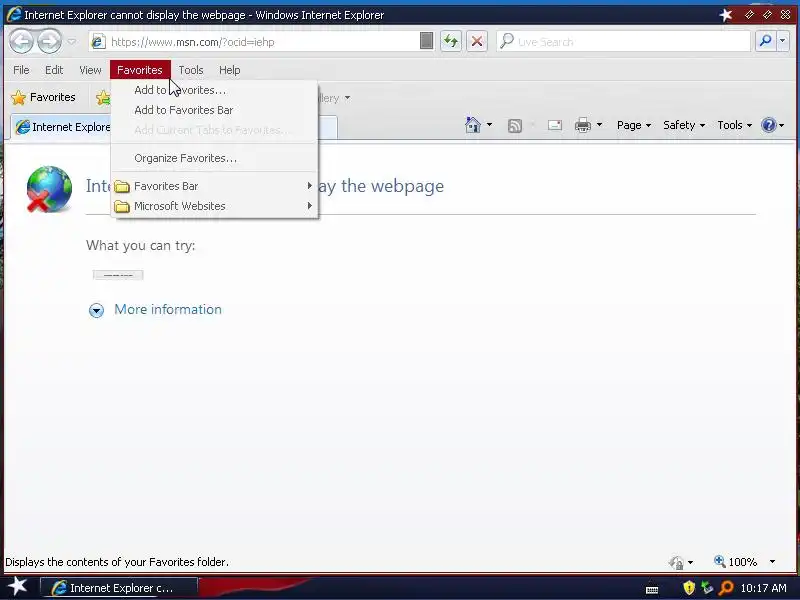This screenshot has width=800, height=600.
Task: Click the Back navigation arrow button
Action: tap(21, 41)
